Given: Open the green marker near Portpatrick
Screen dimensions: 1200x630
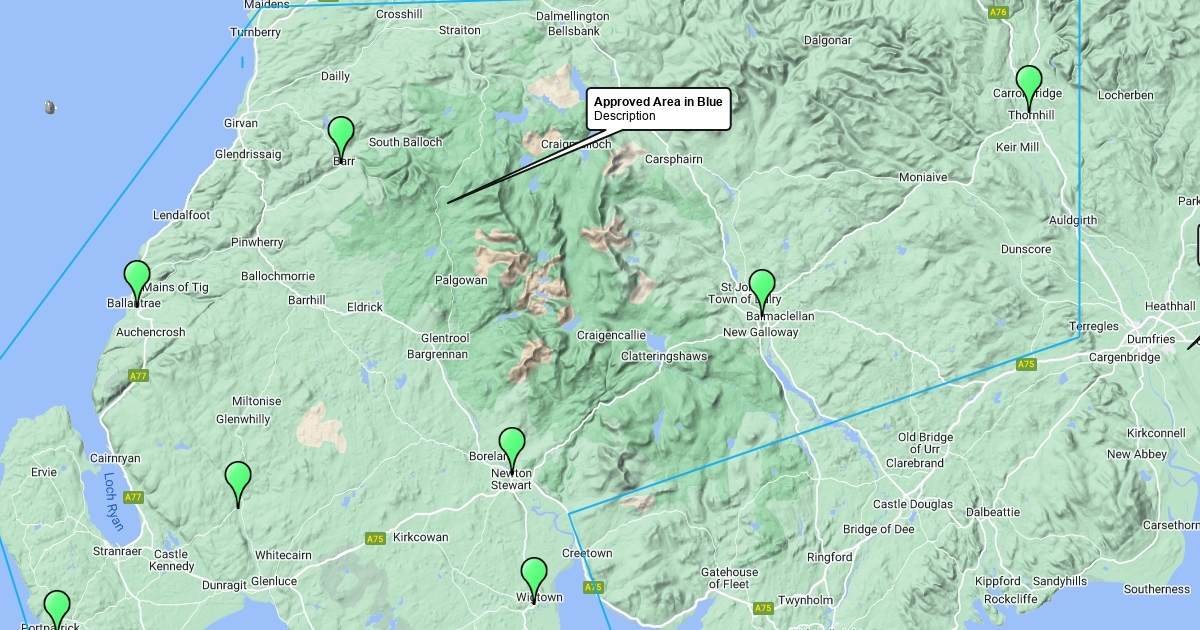Looking at the screenshot, I should [x=57, y=611].
